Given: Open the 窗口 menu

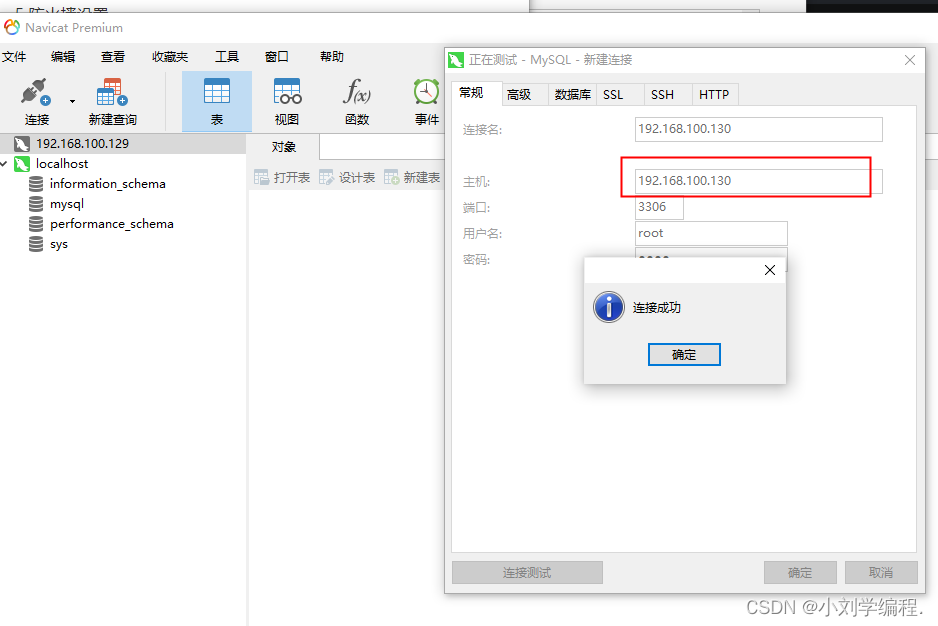Looking at the screenshot, I should pyautogui.click(x=276, y=56).
